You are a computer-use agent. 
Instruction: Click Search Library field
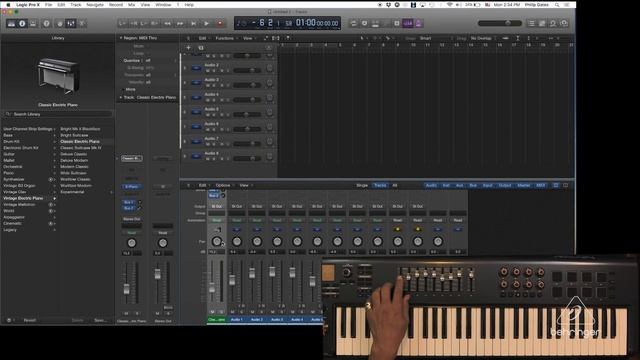click(58, 114)
